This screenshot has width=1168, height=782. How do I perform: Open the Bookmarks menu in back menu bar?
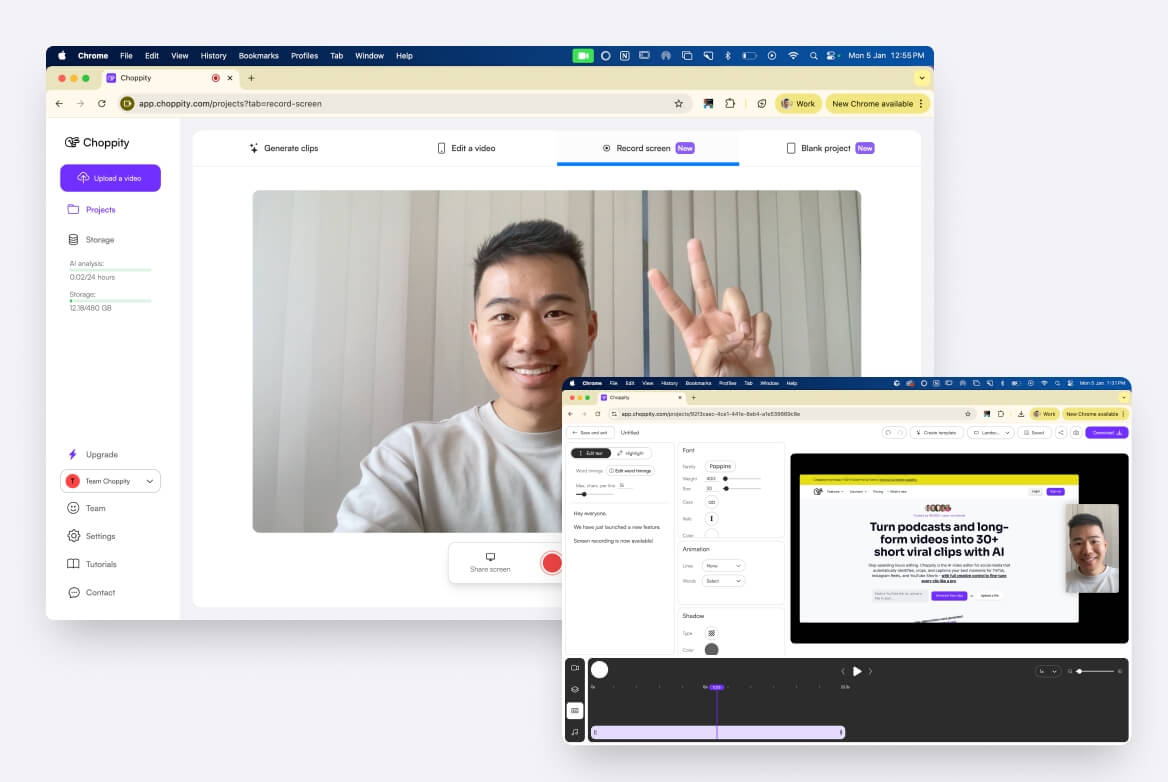click(258, 56)
